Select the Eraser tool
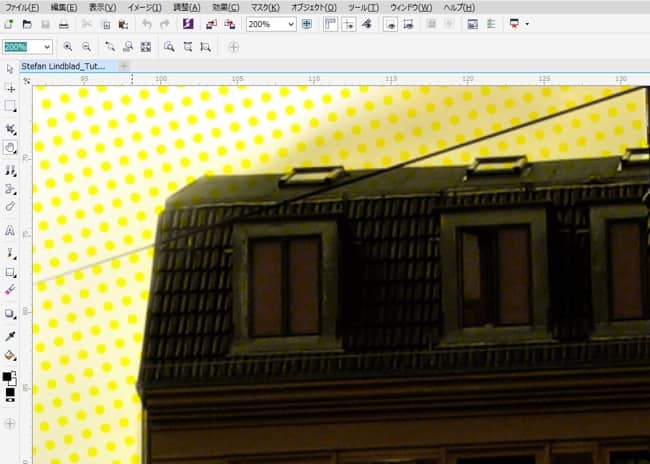Screen dimensions: 650x464 (x=10, y=289)
